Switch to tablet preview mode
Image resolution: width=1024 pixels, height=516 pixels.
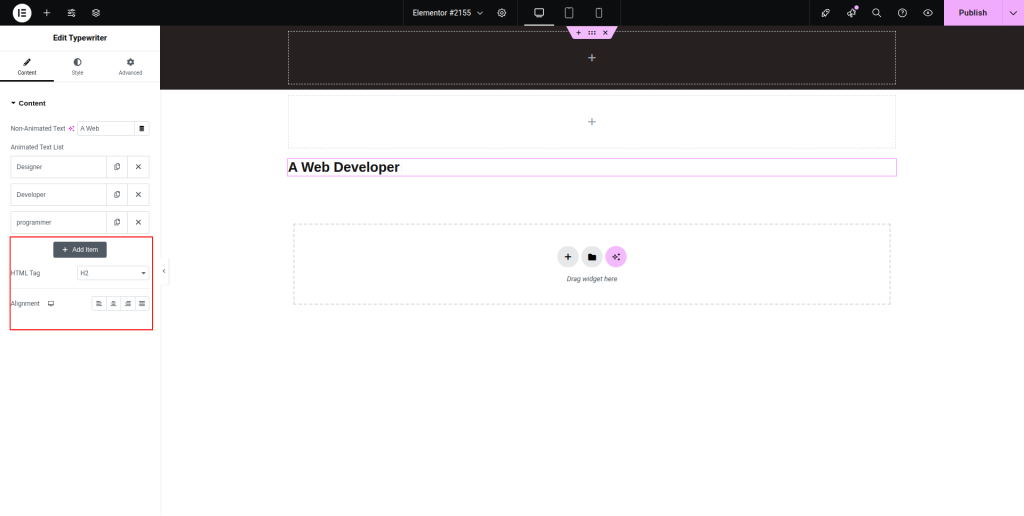click(x=569, y=12)
